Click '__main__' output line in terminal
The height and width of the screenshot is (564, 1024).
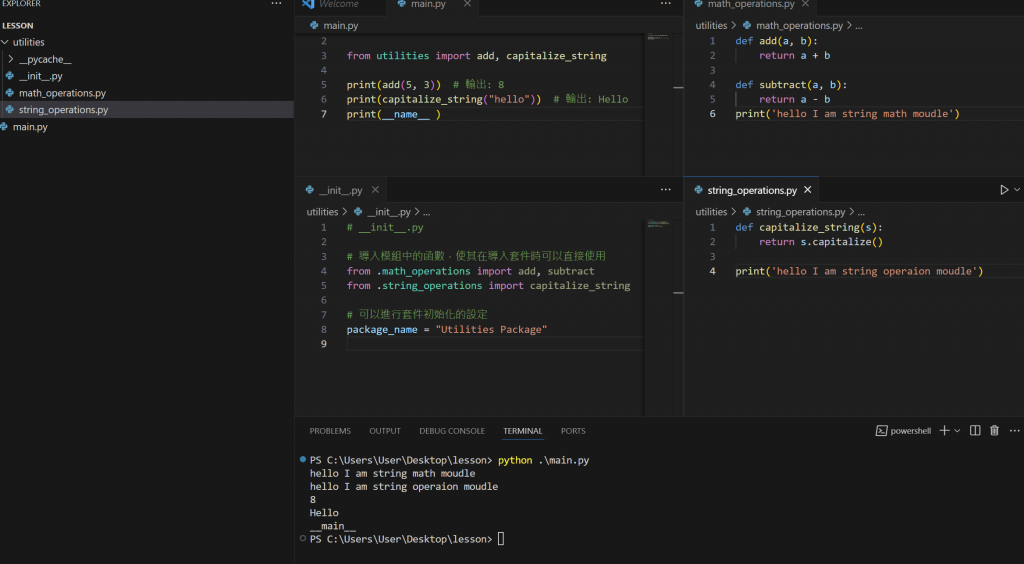coord(332,526)
